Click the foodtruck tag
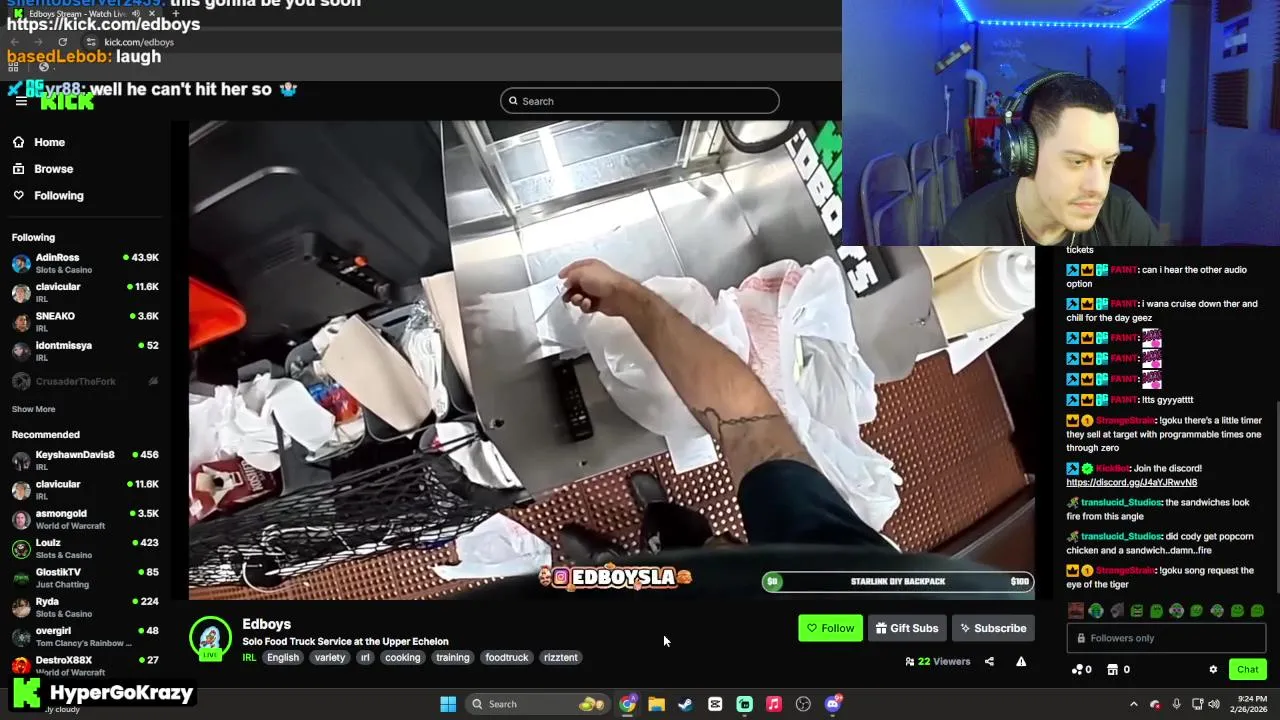This screenshot has width=1280, height=720. click(507, 657)
